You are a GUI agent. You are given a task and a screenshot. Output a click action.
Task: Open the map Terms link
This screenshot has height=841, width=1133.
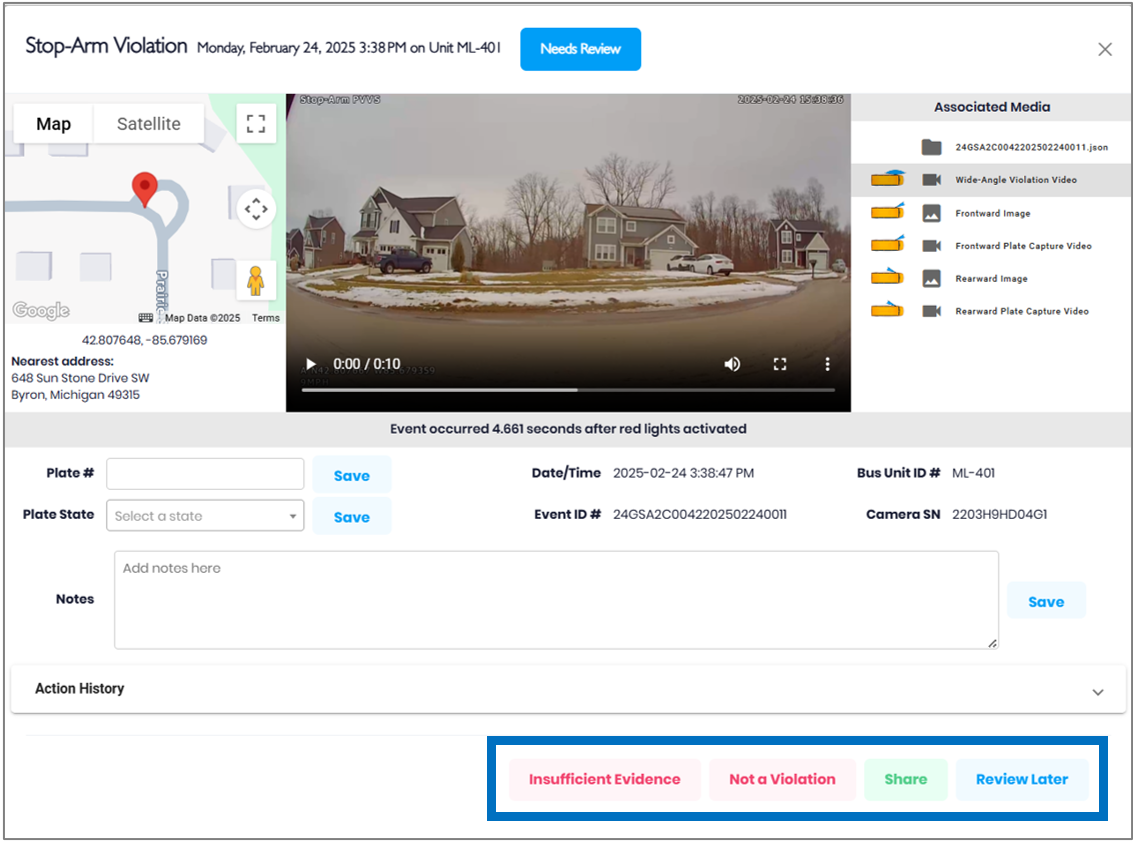265,318
